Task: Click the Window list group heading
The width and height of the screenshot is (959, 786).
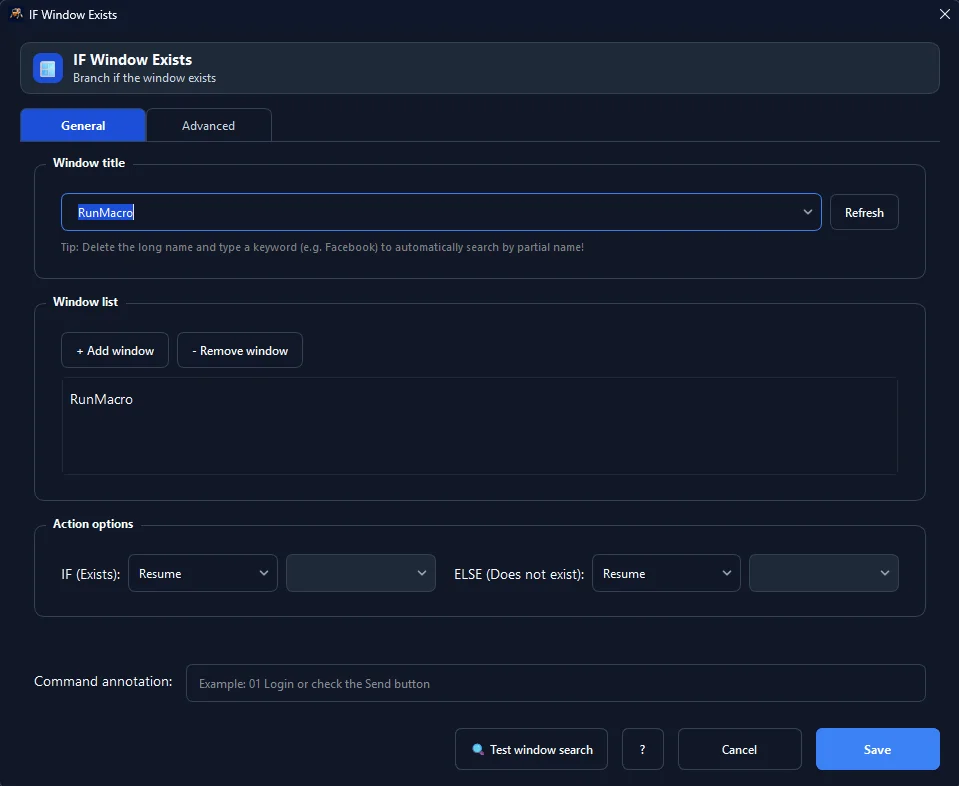Action: point(86,302)
